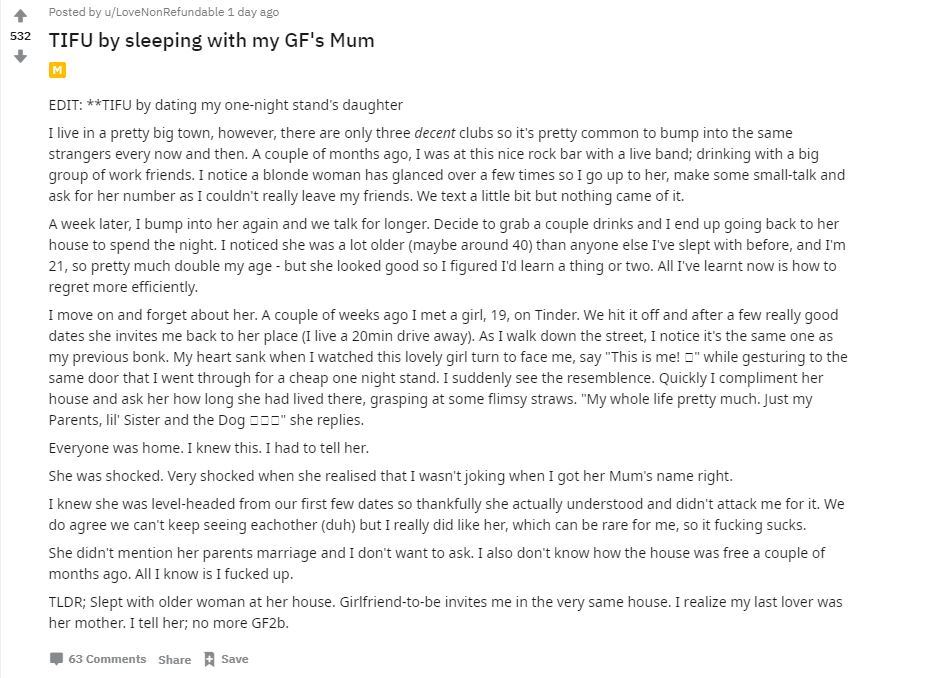Click the "She was shocked" line
The image size is (943, 678).
click(390, 476)
